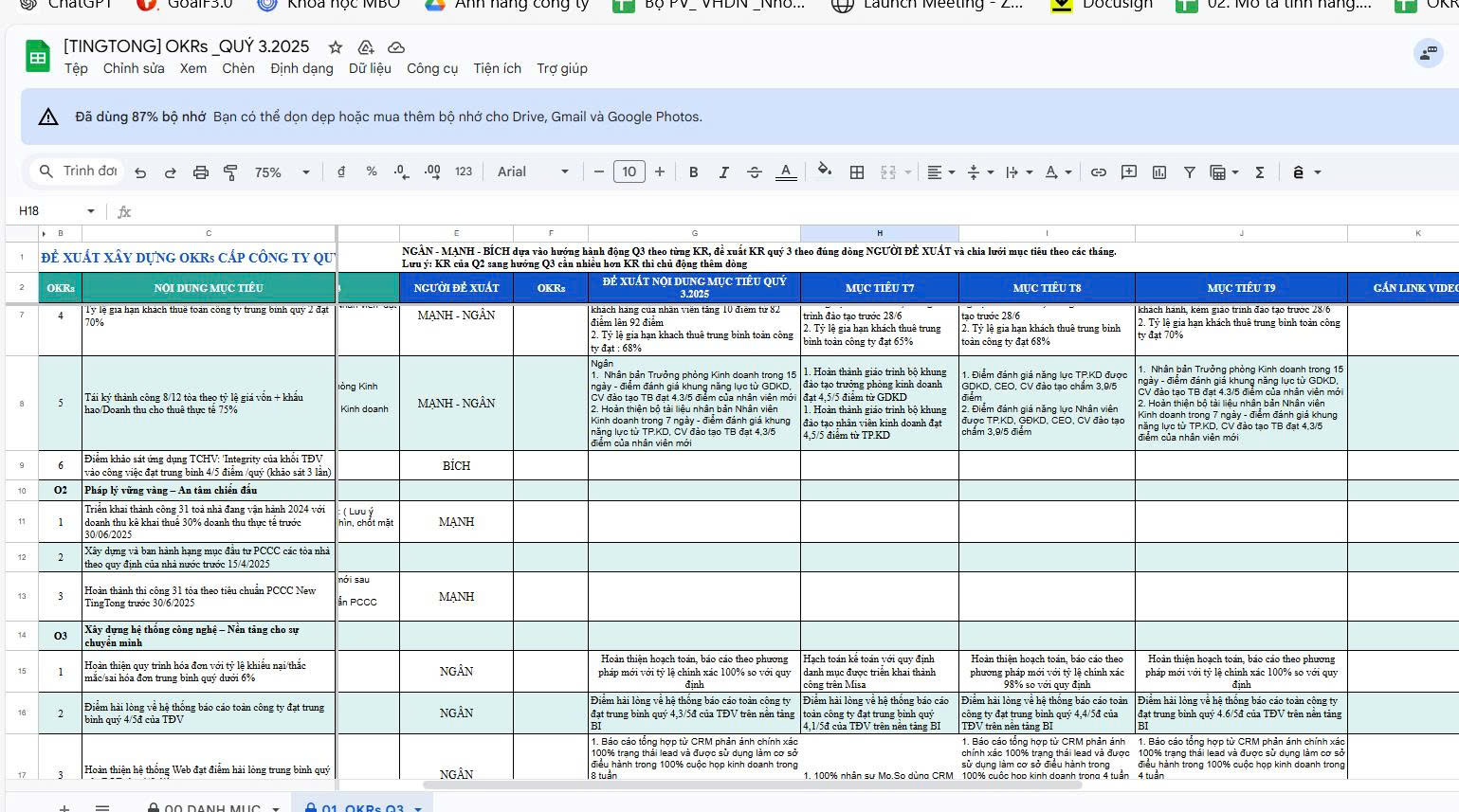This screenshot has height=812, width=1459.
Task: Toggle italic formatting
Action: (x=724, y=172)
